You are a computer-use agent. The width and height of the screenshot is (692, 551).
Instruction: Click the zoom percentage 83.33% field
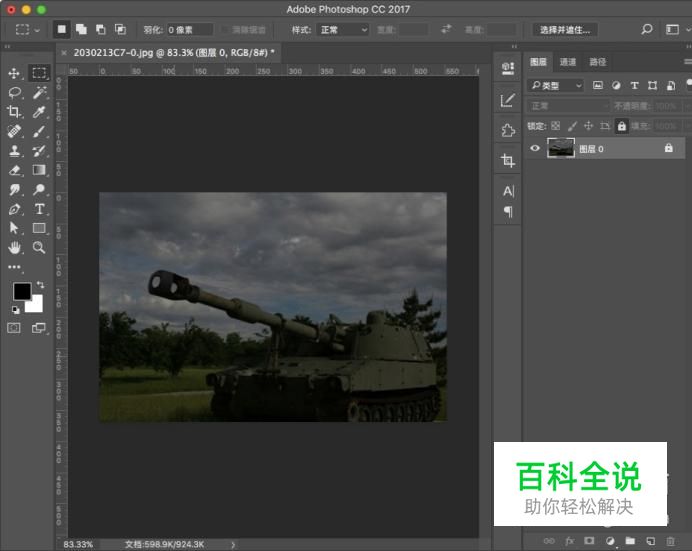point(78,544)
